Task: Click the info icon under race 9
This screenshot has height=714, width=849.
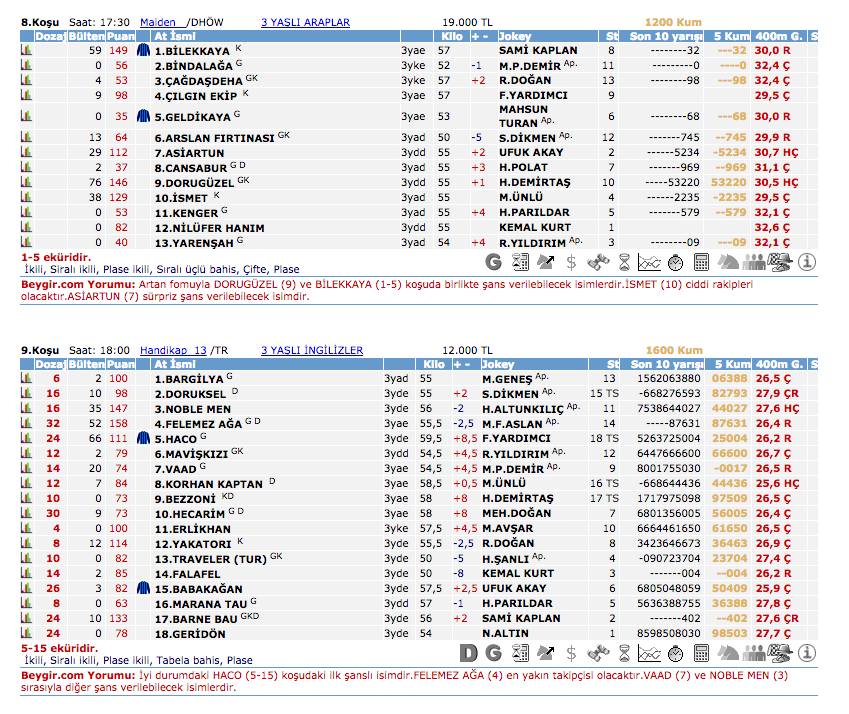Action: 806,653
